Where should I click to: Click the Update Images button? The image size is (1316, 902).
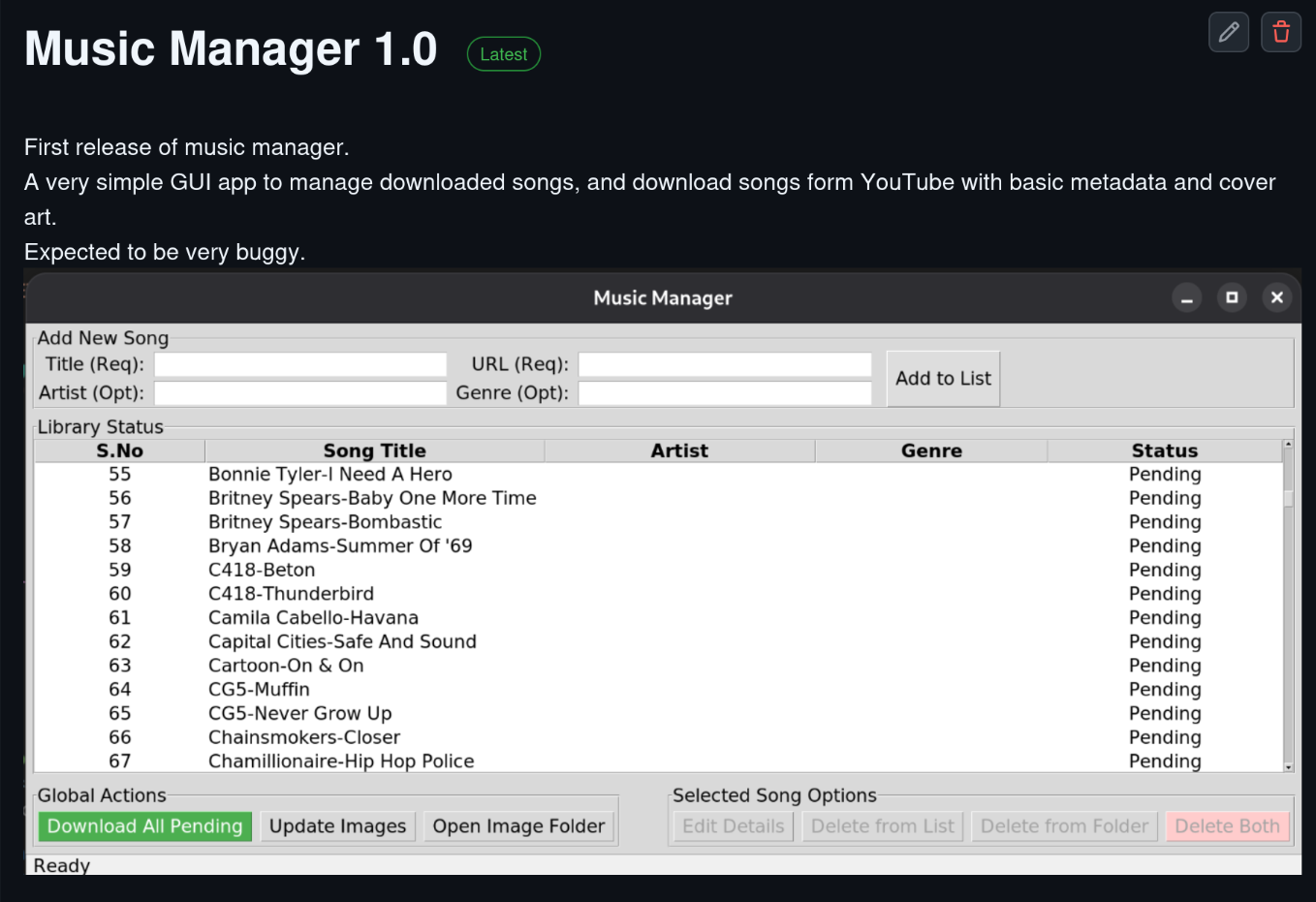coord(337,826)
